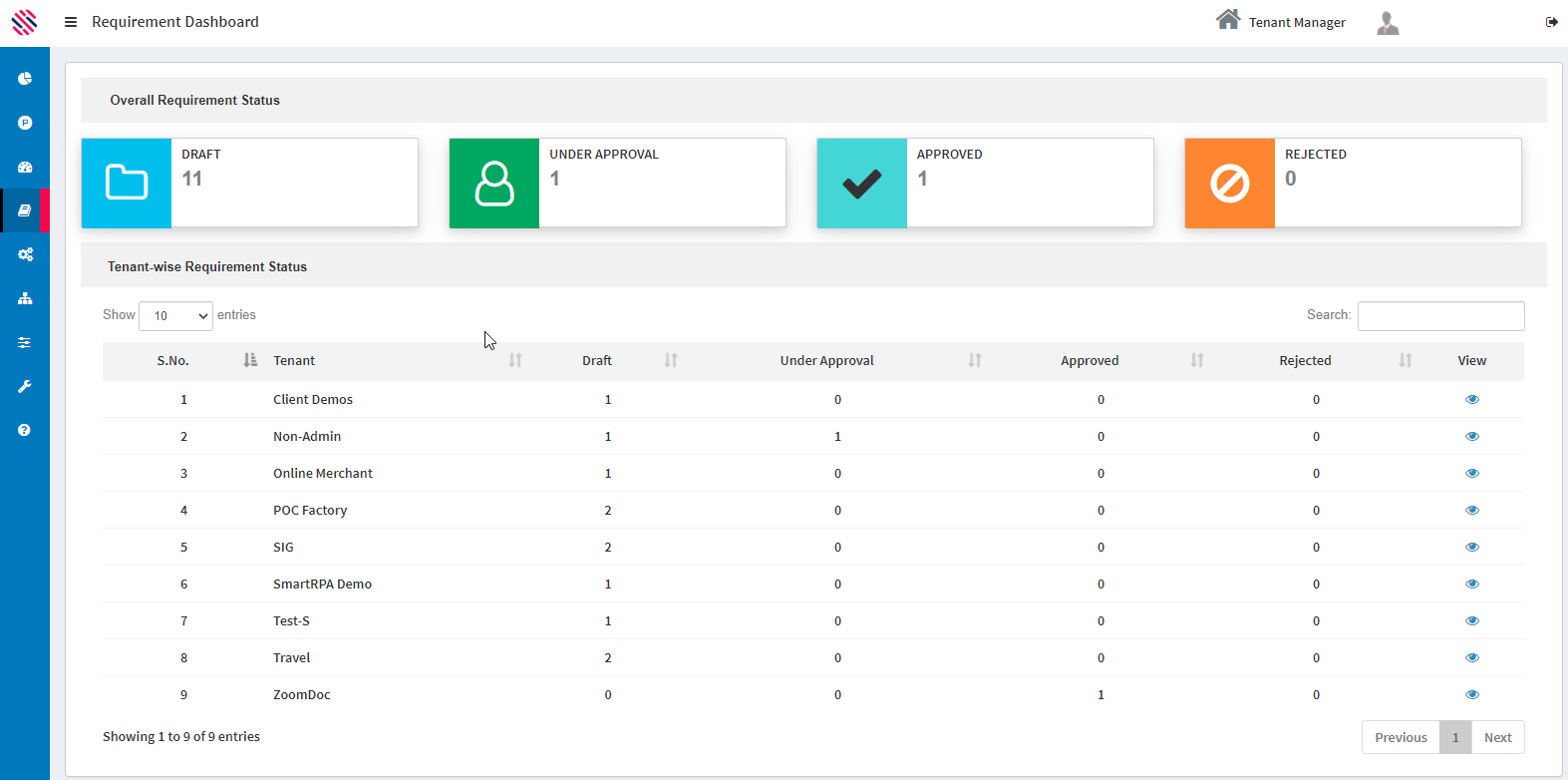The height and width of the screenshot is (780, 1568).
Task: Click into the Search input field
Action: 1440,316
